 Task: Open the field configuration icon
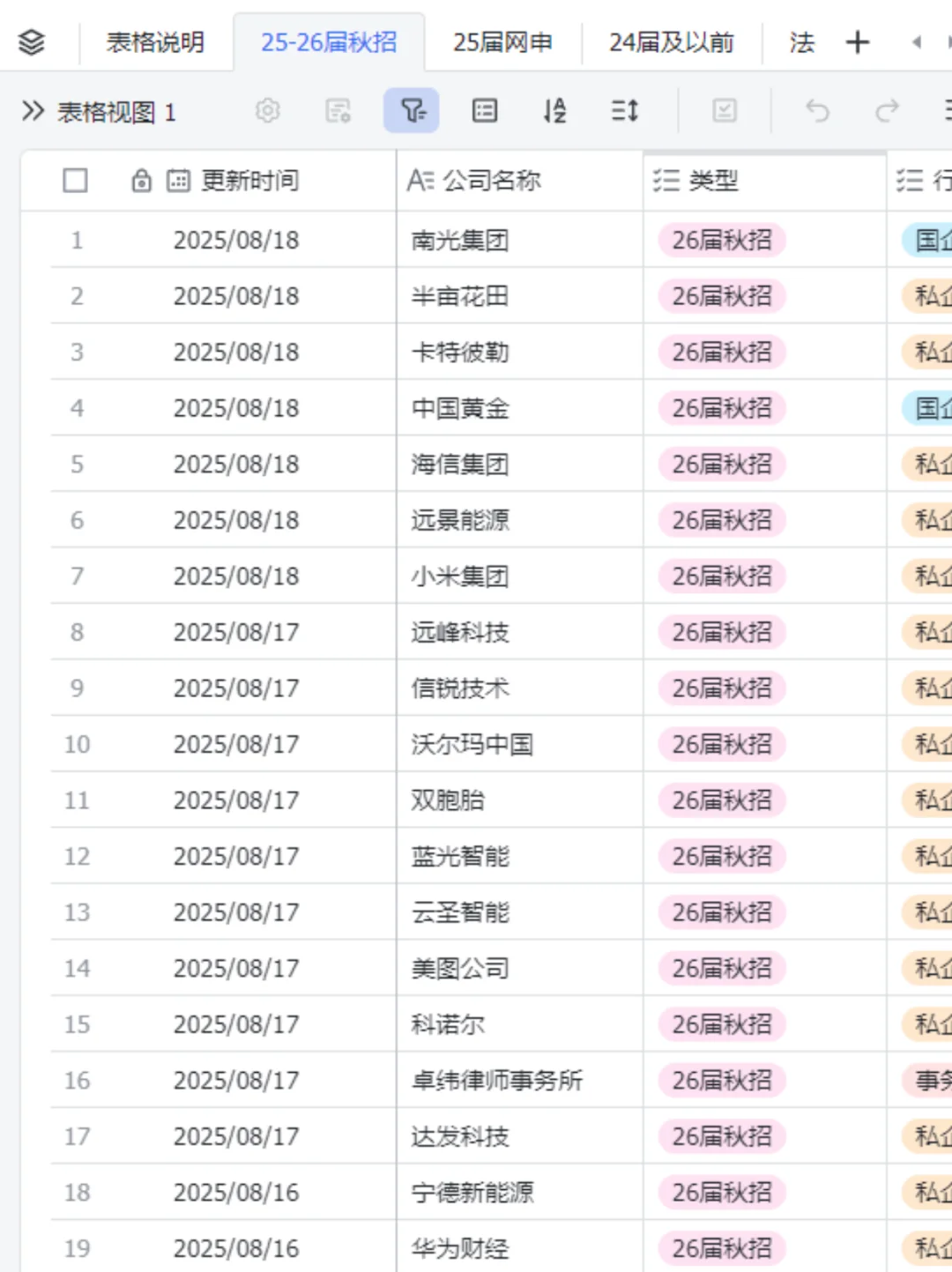pyautogui.click(x=485, y=111)
